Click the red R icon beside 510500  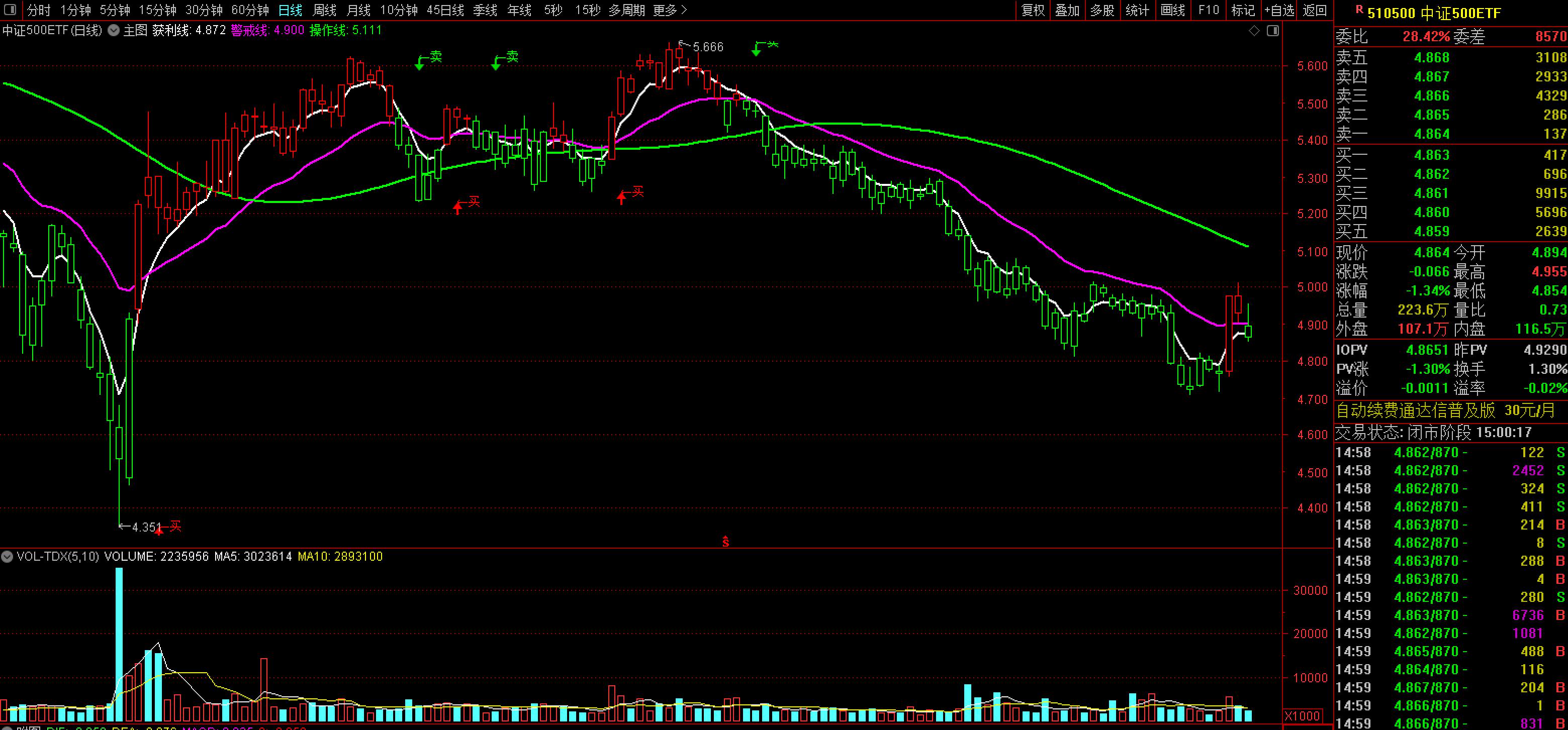tap(1359, 9)
